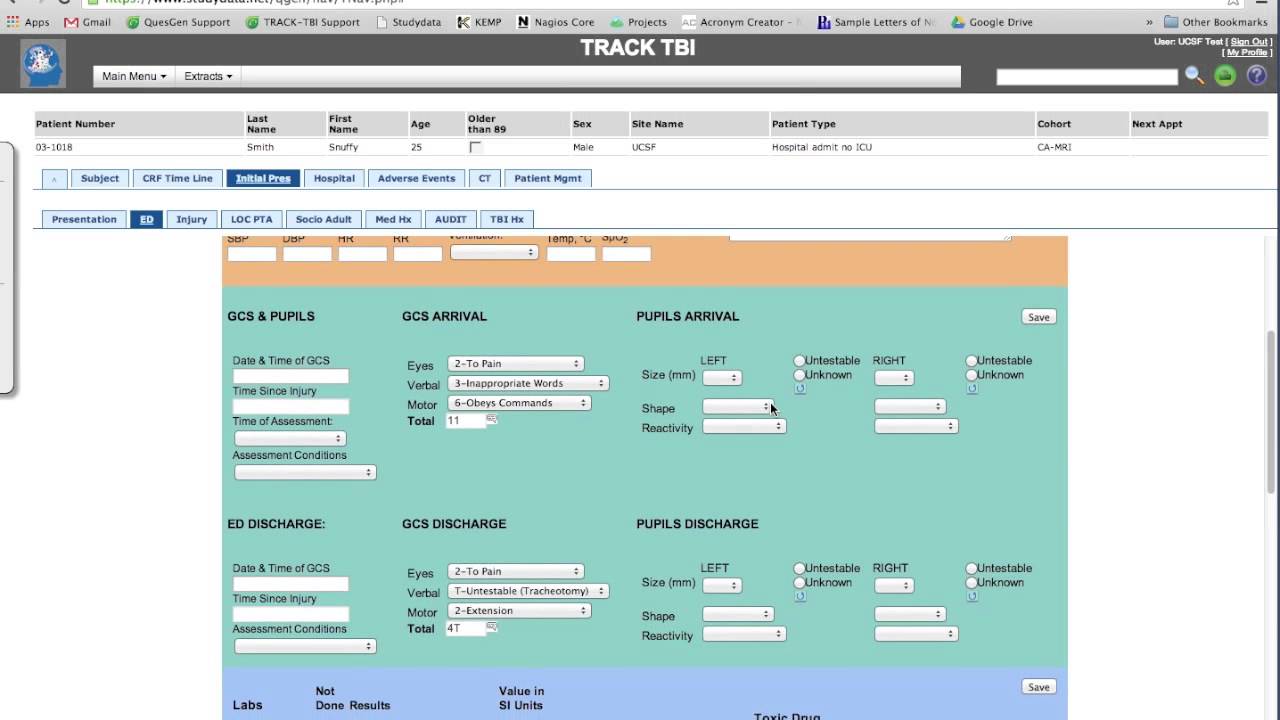Open the Main Menu dropdown
The height and width of the screenshot is (720, 1280).
click(x=134, y=76)
